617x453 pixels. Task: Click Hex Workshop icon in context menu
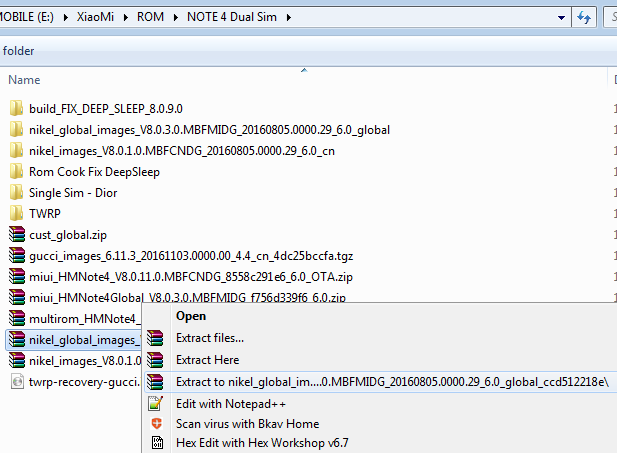(x=157, y=442)
